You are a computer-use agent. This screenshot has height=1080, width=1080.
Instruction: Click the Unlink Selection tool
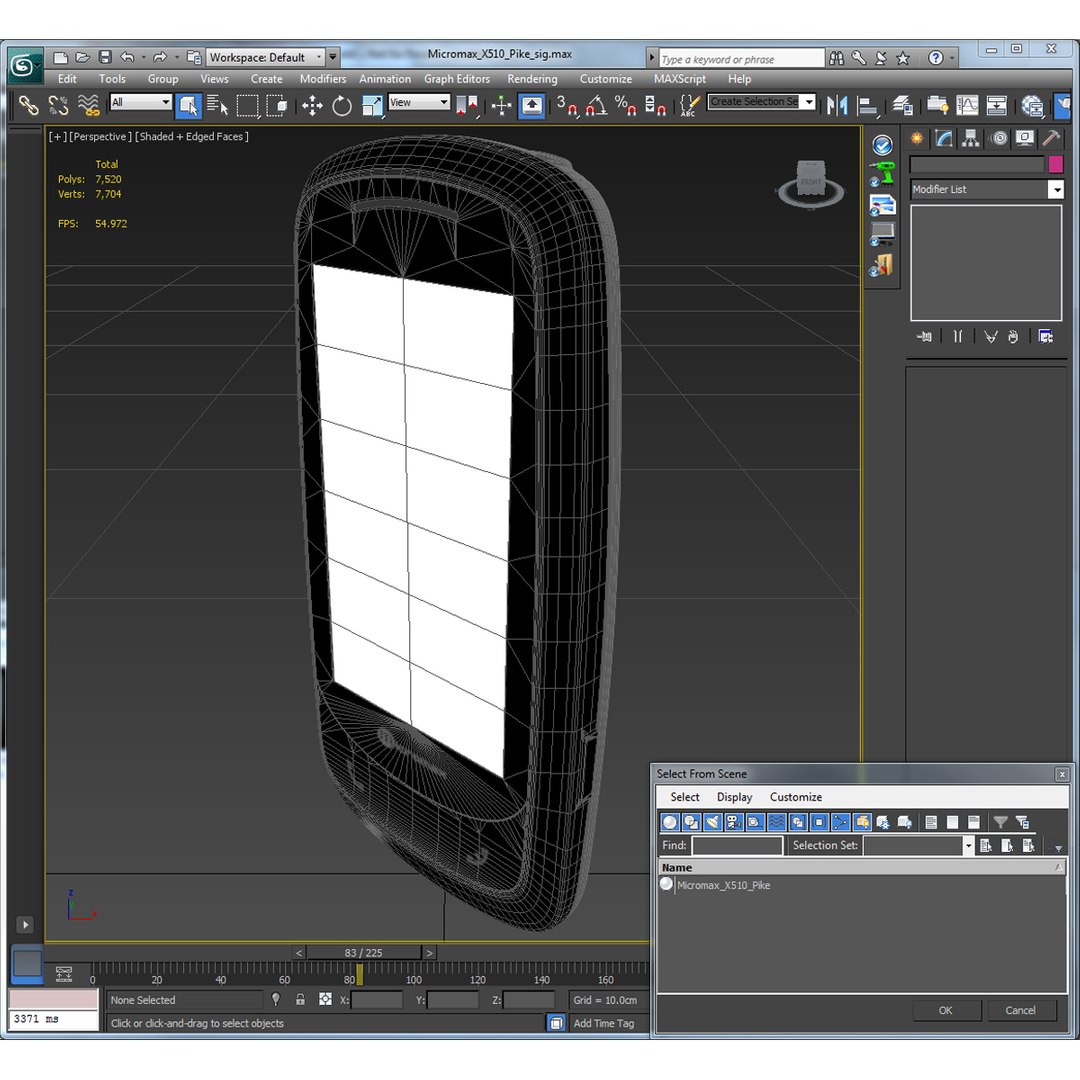[59, 105]
